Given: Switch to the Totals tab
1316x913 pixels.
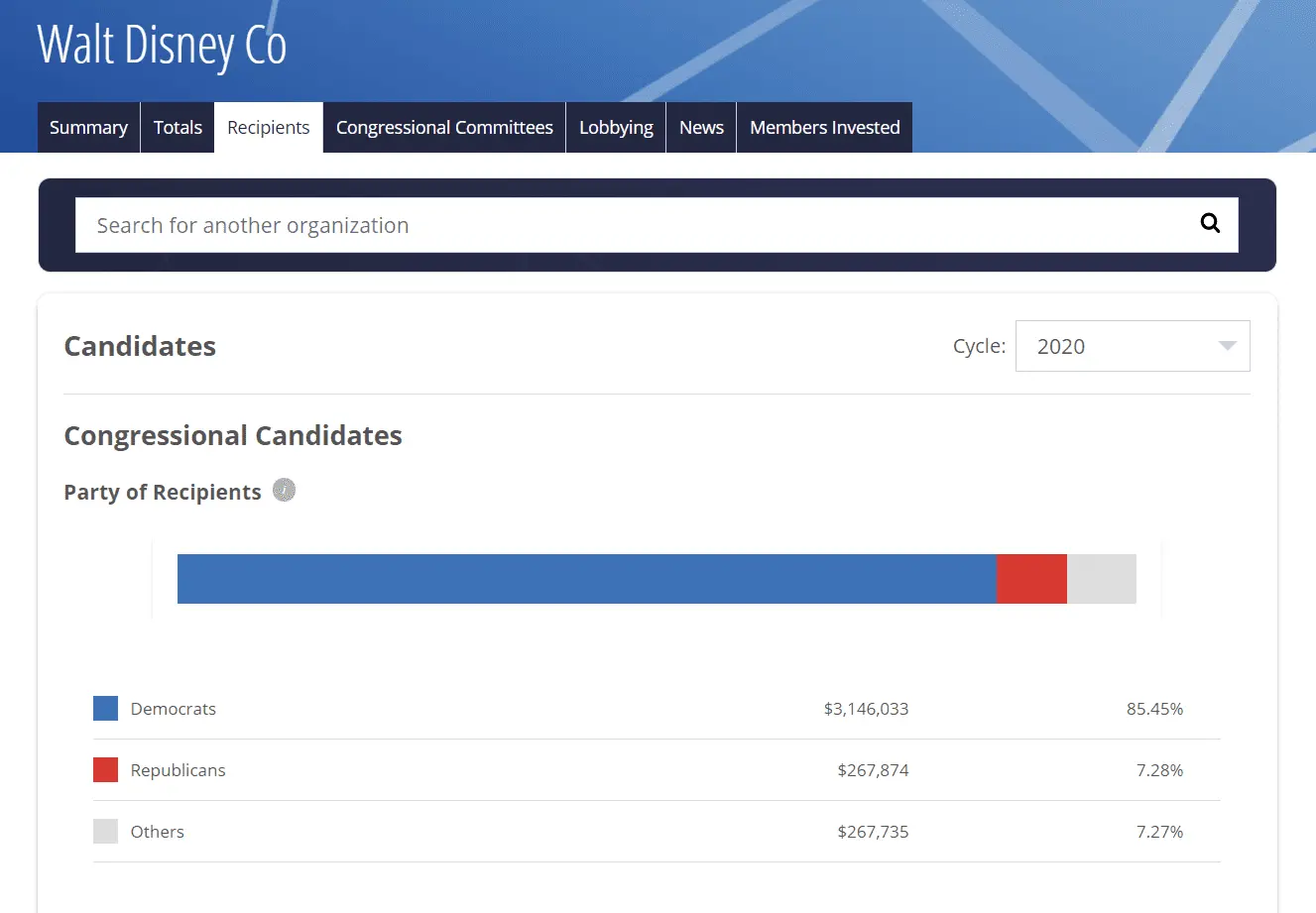Looking at the screenshot, I should tap(178, 128).
